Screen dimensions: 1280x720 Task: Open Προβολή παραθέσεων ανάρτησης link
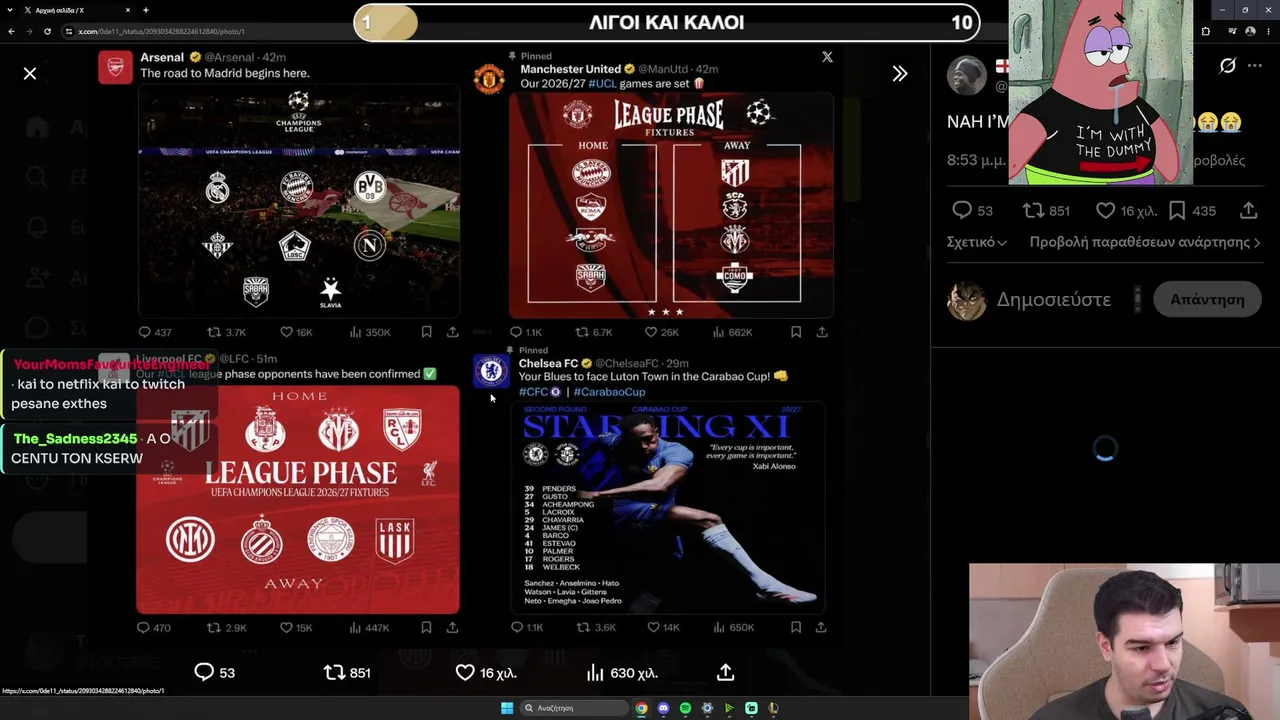[x=1145, y=242]
